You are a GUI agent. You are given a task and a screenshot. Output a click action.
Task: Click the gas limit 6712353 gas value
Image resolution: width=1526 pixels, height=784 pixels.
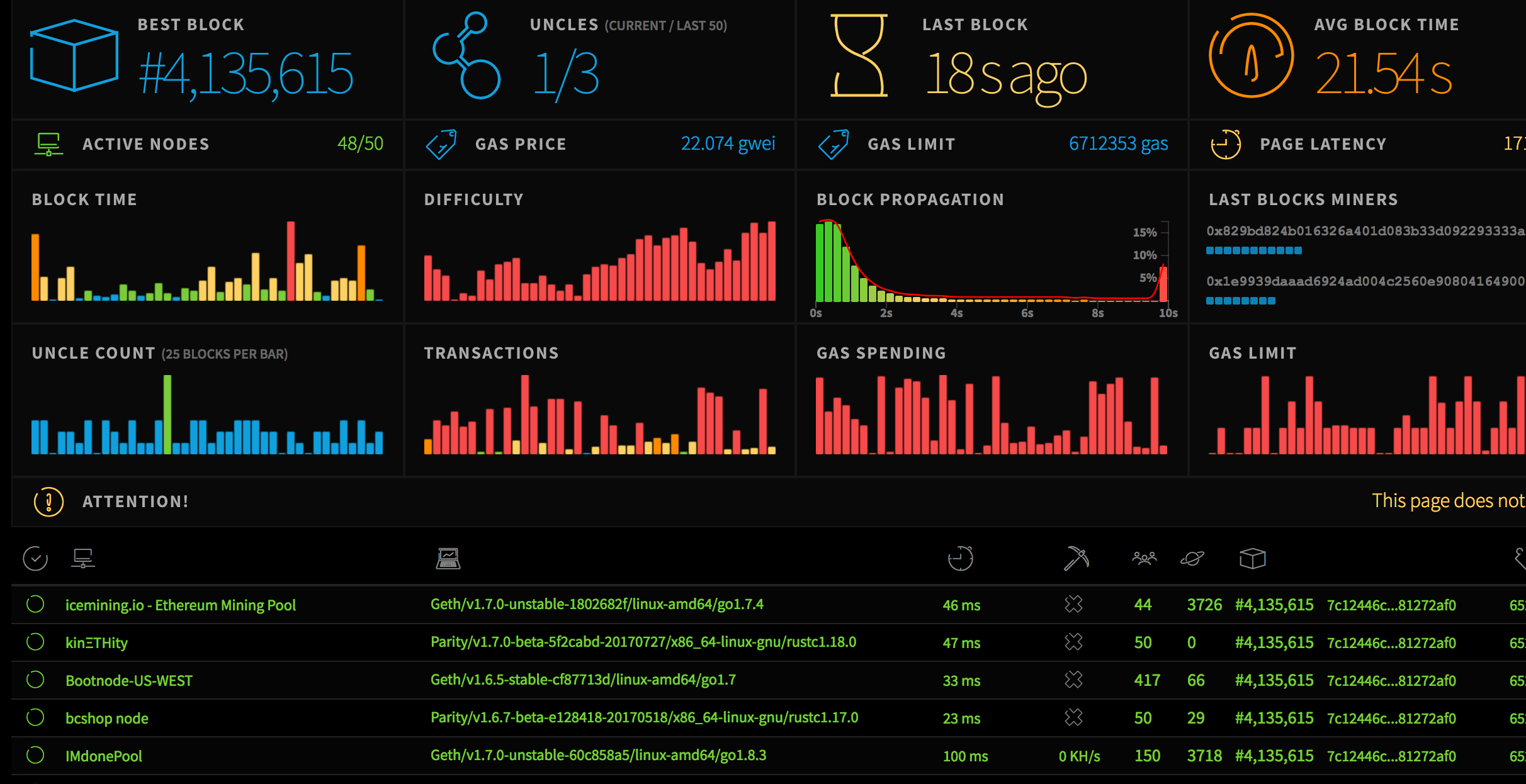click(x=1118, y=143)
